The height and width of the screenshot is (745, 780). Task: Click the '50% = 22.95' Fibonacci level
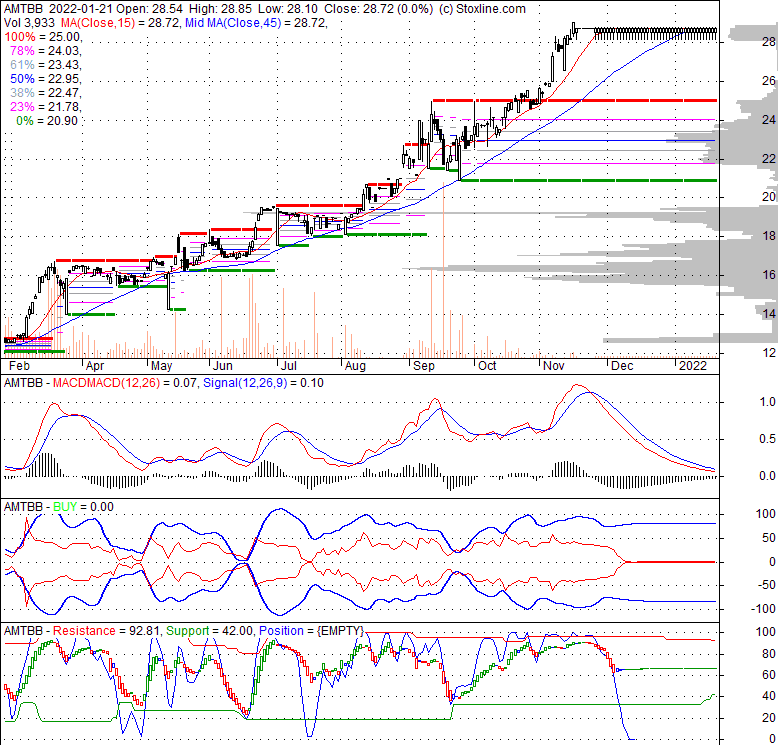45,79
